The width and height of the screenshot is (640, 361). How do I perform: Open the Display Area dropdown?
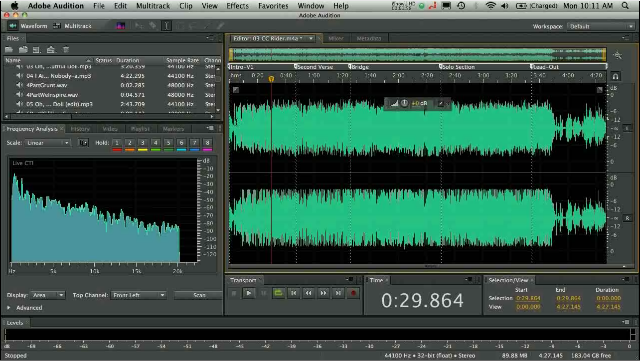[47, 295]
